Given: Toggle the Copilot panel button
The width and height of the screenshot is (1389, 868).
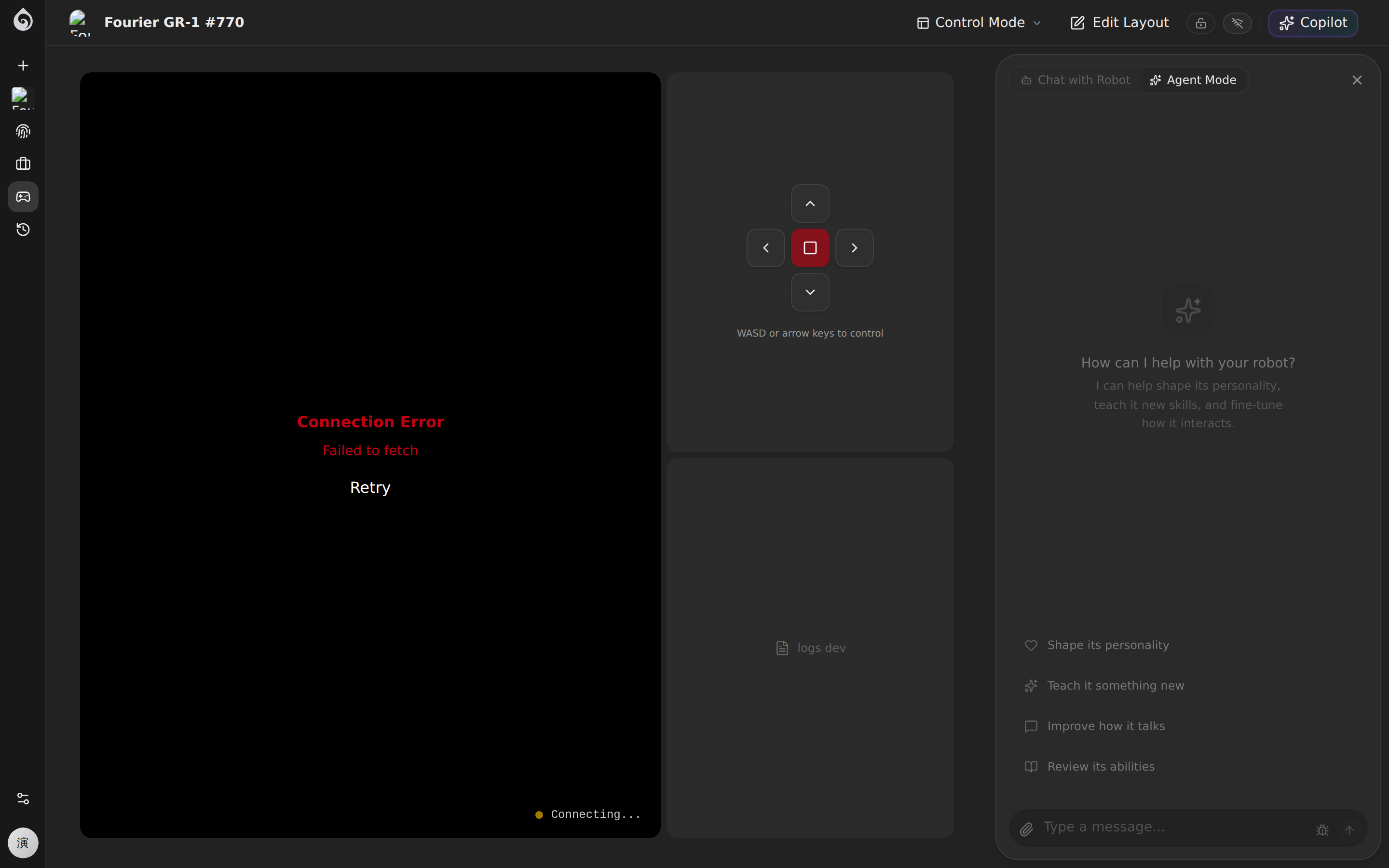Looking at the screenshot, I should [1313, 23].
